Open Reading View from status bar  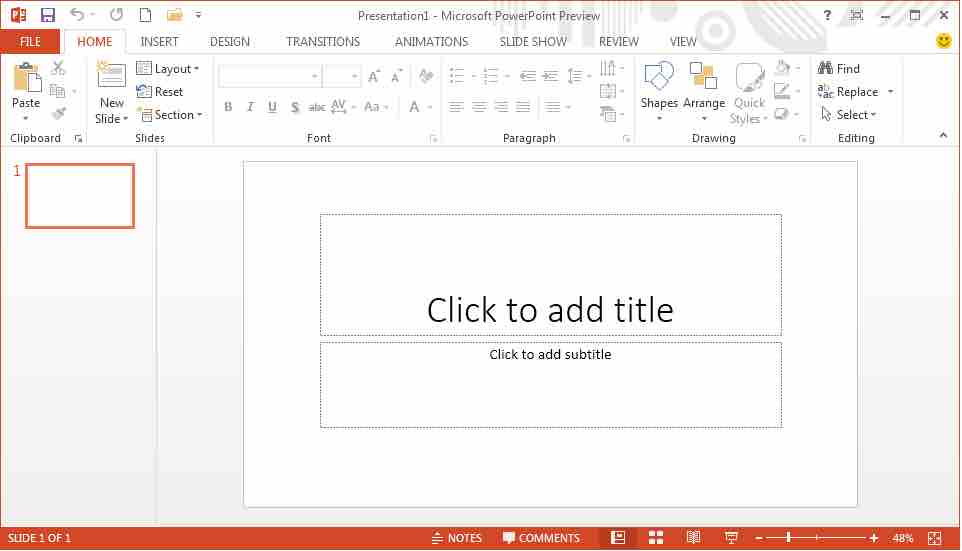coord(693,538)
